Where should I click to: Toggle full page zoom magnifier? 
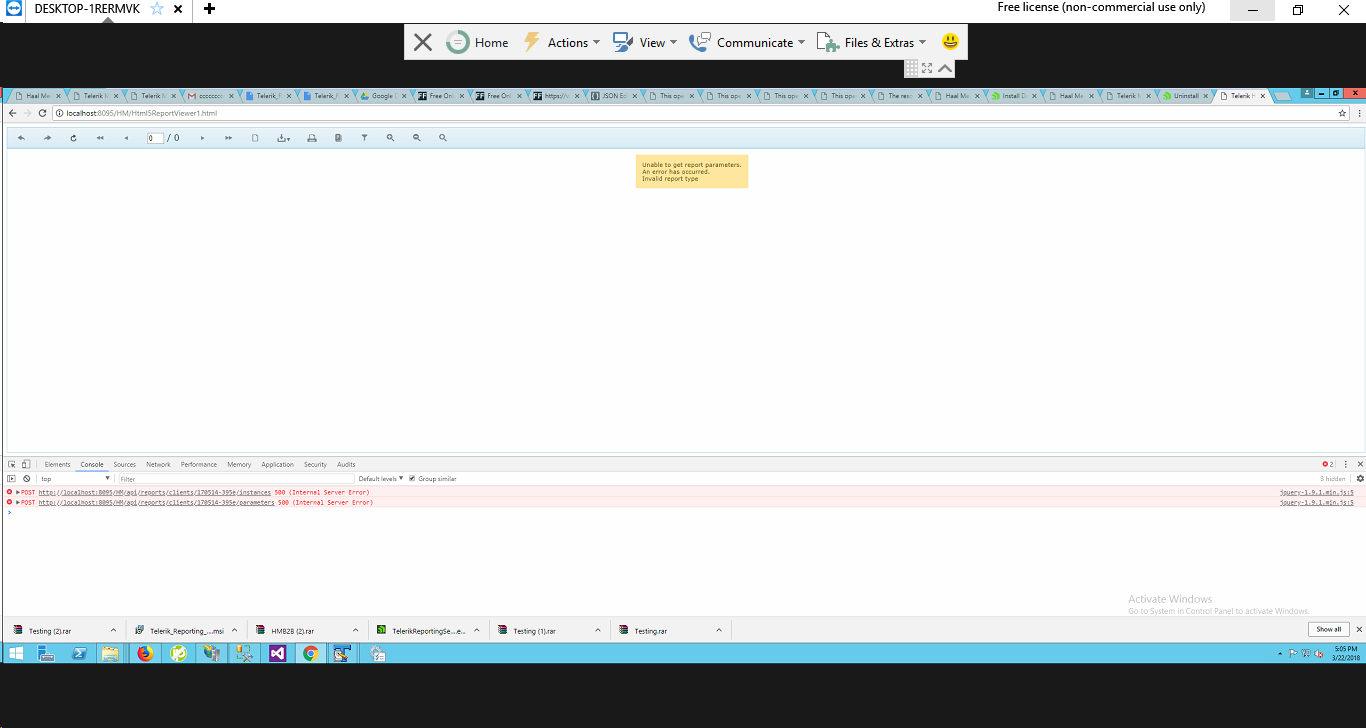click(x=443, y=138)
